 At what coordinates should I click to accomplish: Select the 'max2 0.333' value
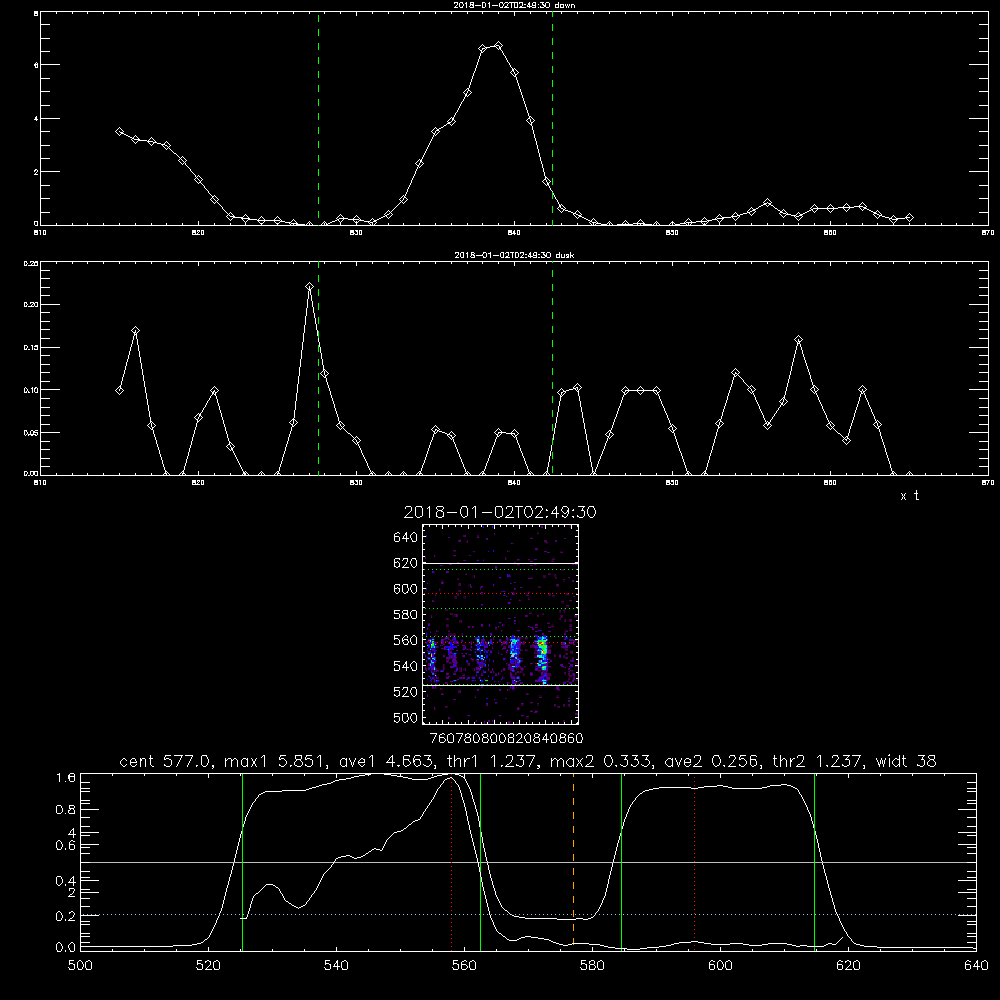(600, 761)
